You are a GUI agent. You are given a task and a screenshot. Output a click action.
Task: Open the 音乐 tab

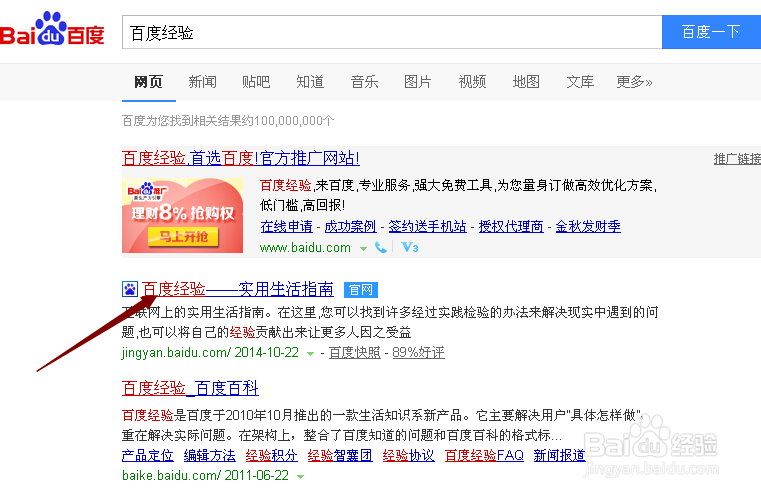pos(364,82)
